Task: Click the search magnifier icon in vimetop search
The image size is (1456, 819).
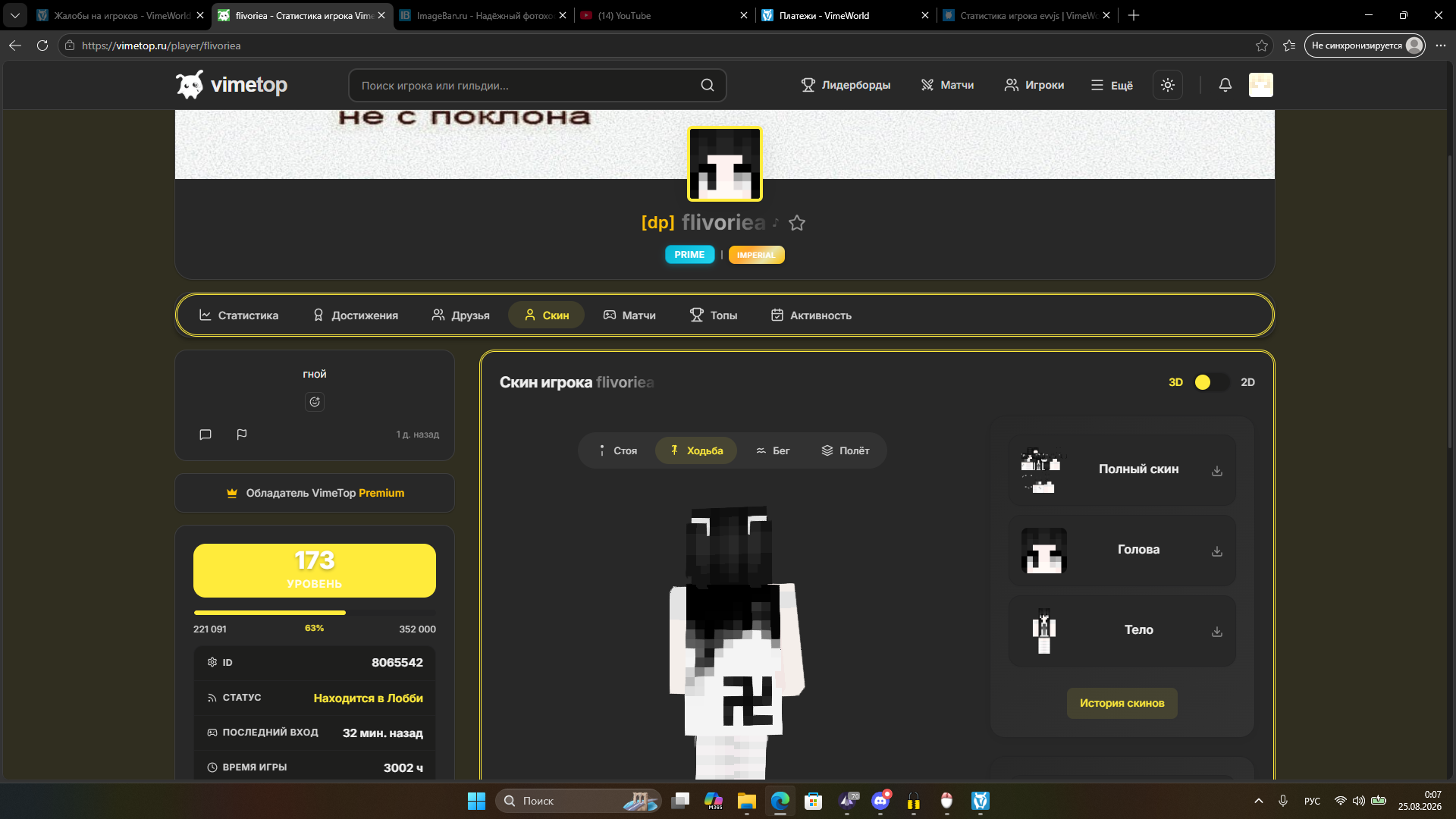Action: (x=707, y=85)
